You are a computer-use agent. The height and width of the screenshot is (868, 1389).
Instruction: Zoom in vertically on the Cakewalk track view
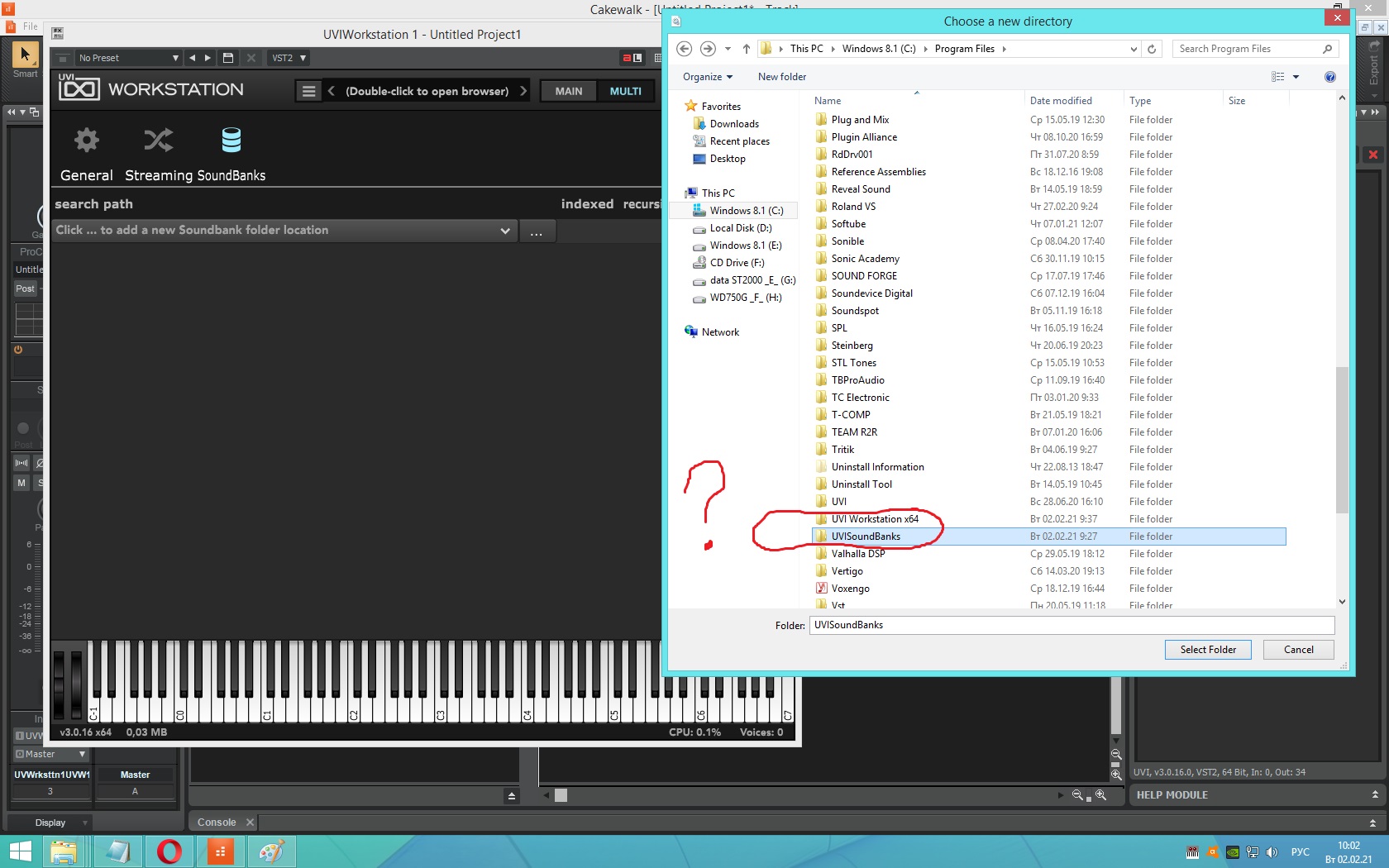tap(1116, 775)
